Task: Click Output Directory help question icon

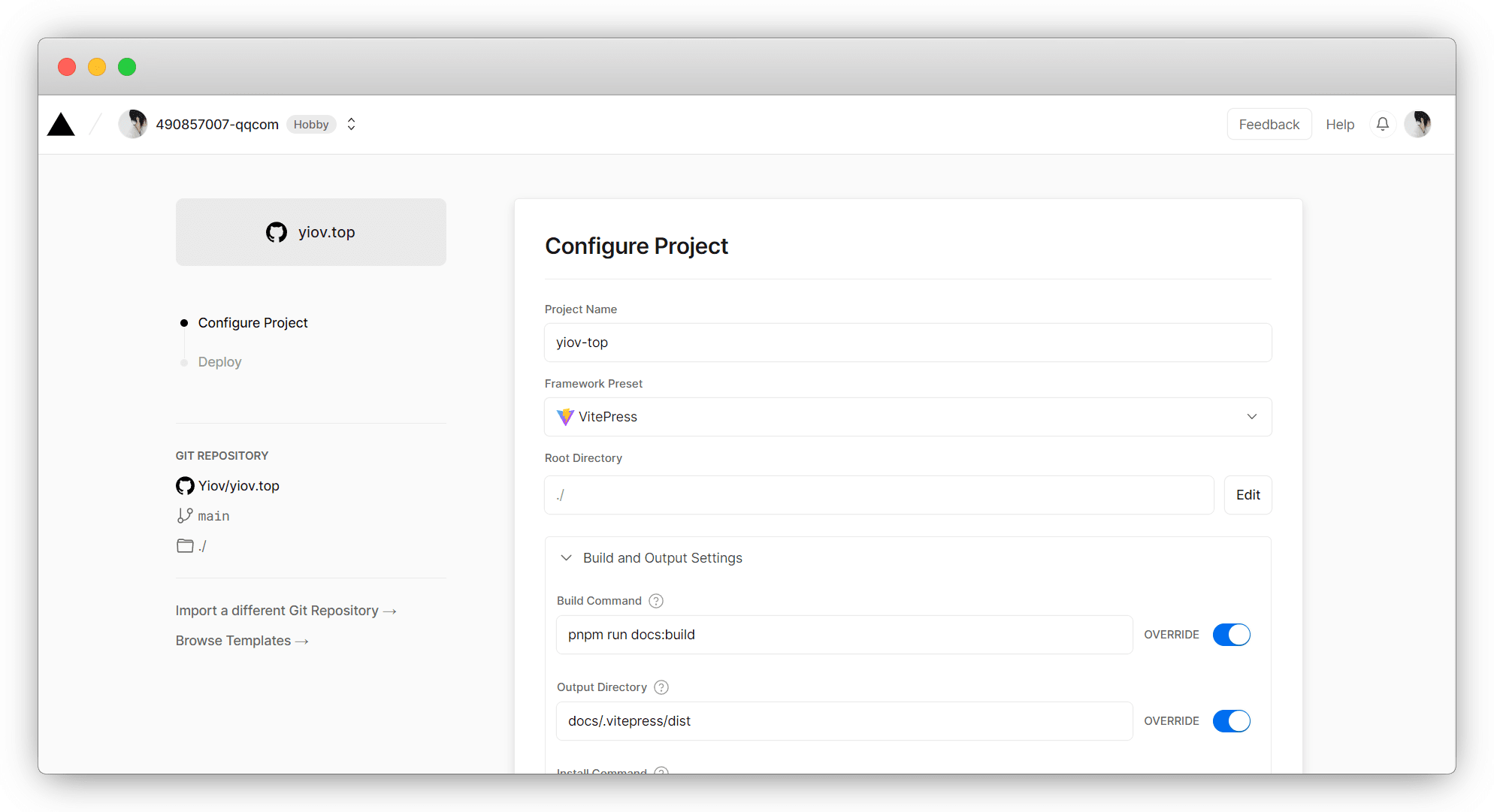Action: click(x=661, y=687)
